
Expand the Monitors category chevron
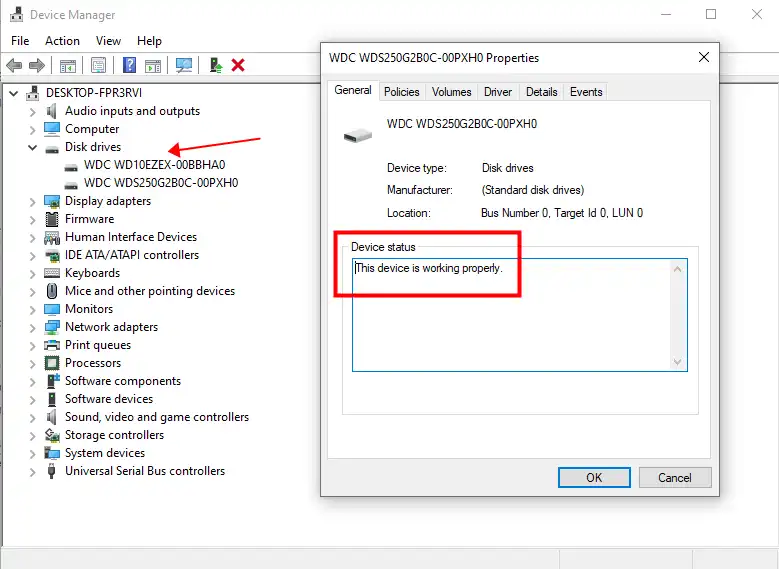32,310
